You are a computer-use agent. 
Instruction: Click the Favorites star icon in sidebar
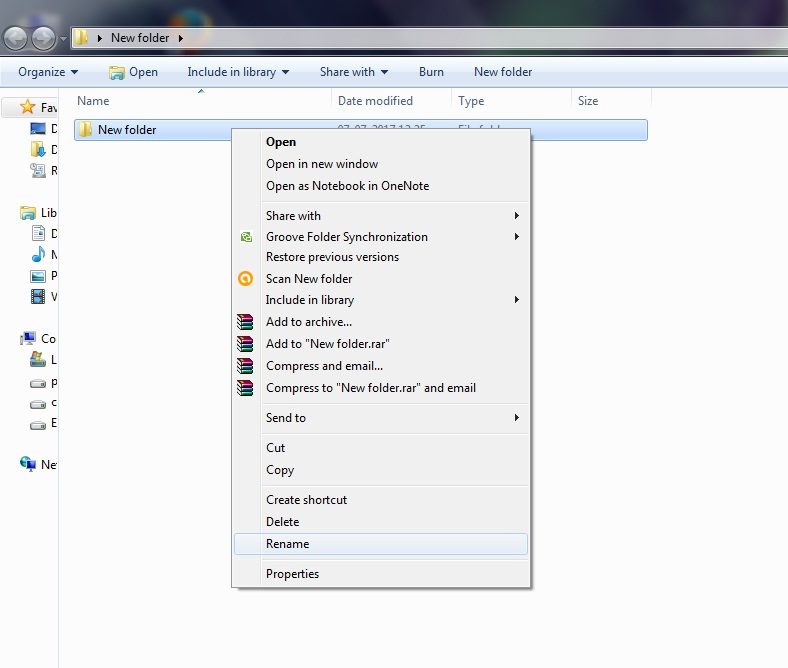(28, 107)
